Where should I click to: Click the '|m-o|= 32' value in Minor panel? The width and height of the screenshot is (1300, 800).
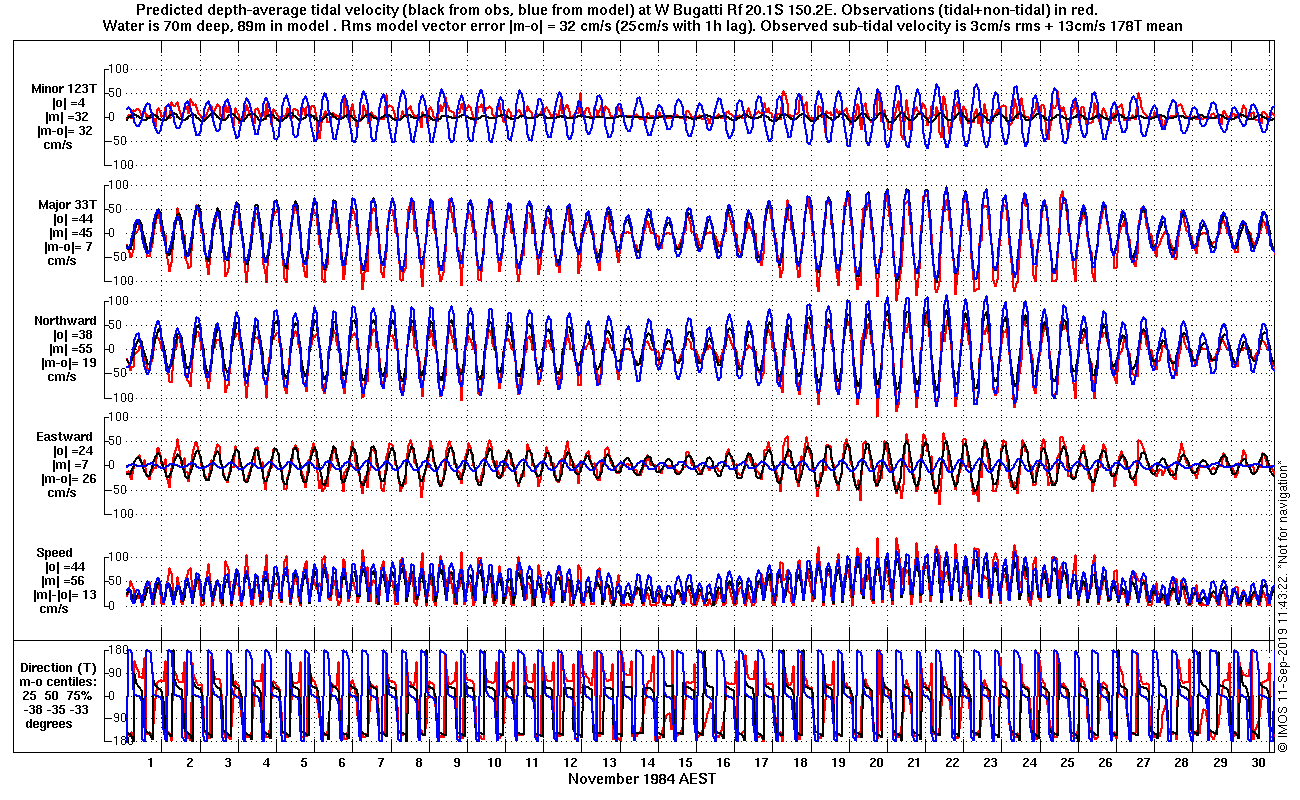(x=64, y=130)
